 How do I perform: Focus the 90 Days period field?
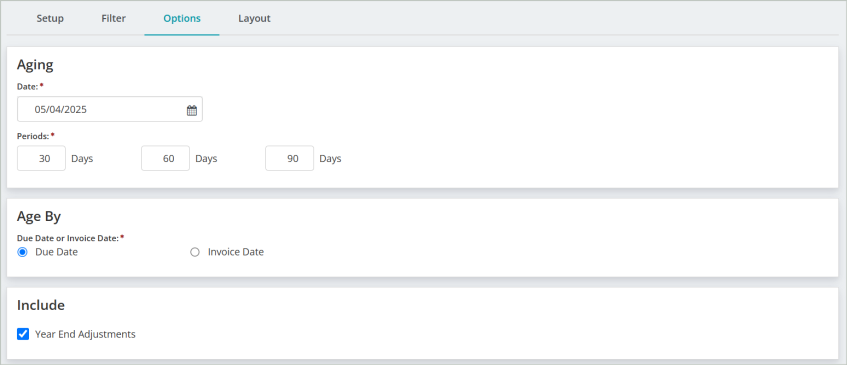(x=290, y=158)
